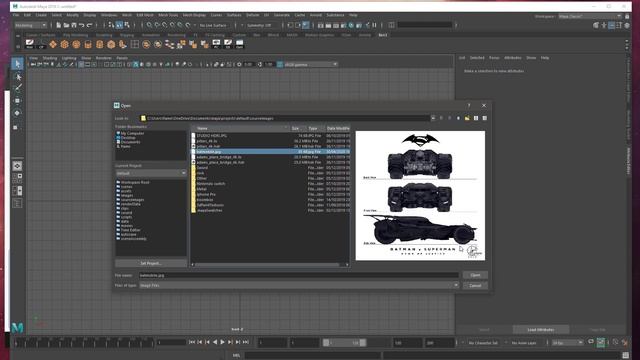Open the Workspace selector dropdown
640x360 pixels.
click(x=590, y=16)
